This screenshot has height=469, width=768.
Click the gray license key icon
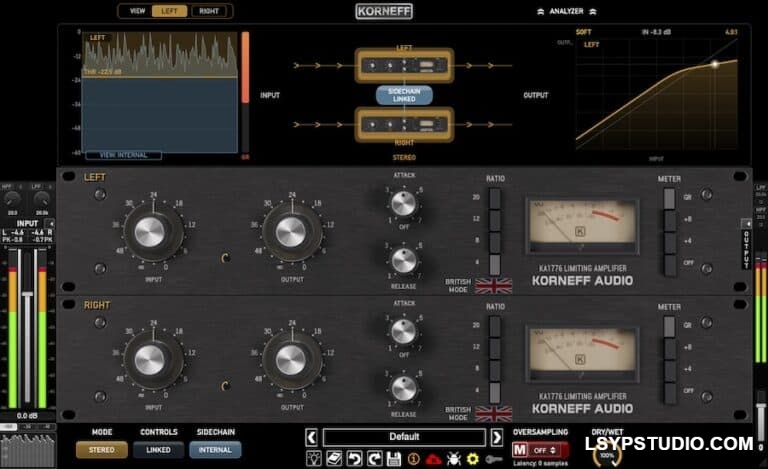494,459
